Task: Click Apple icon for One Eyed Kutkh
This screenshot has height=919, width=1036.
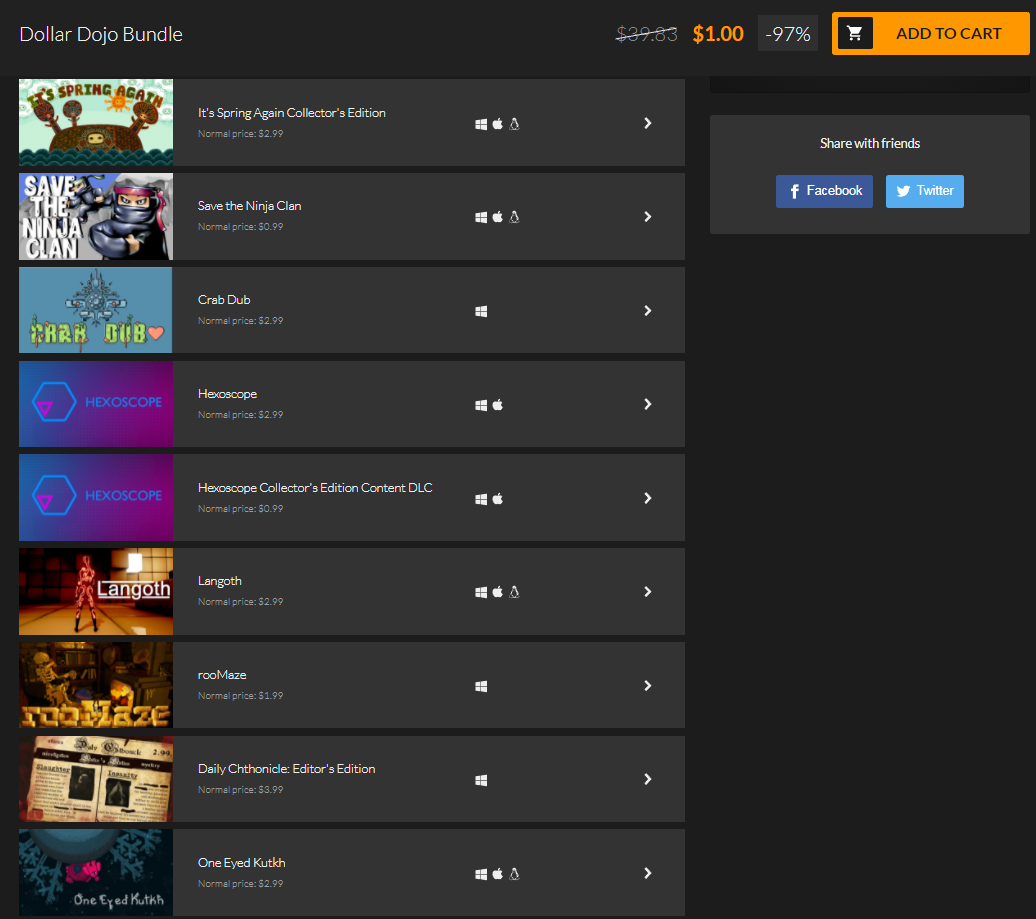Action: tap(498, 873)
